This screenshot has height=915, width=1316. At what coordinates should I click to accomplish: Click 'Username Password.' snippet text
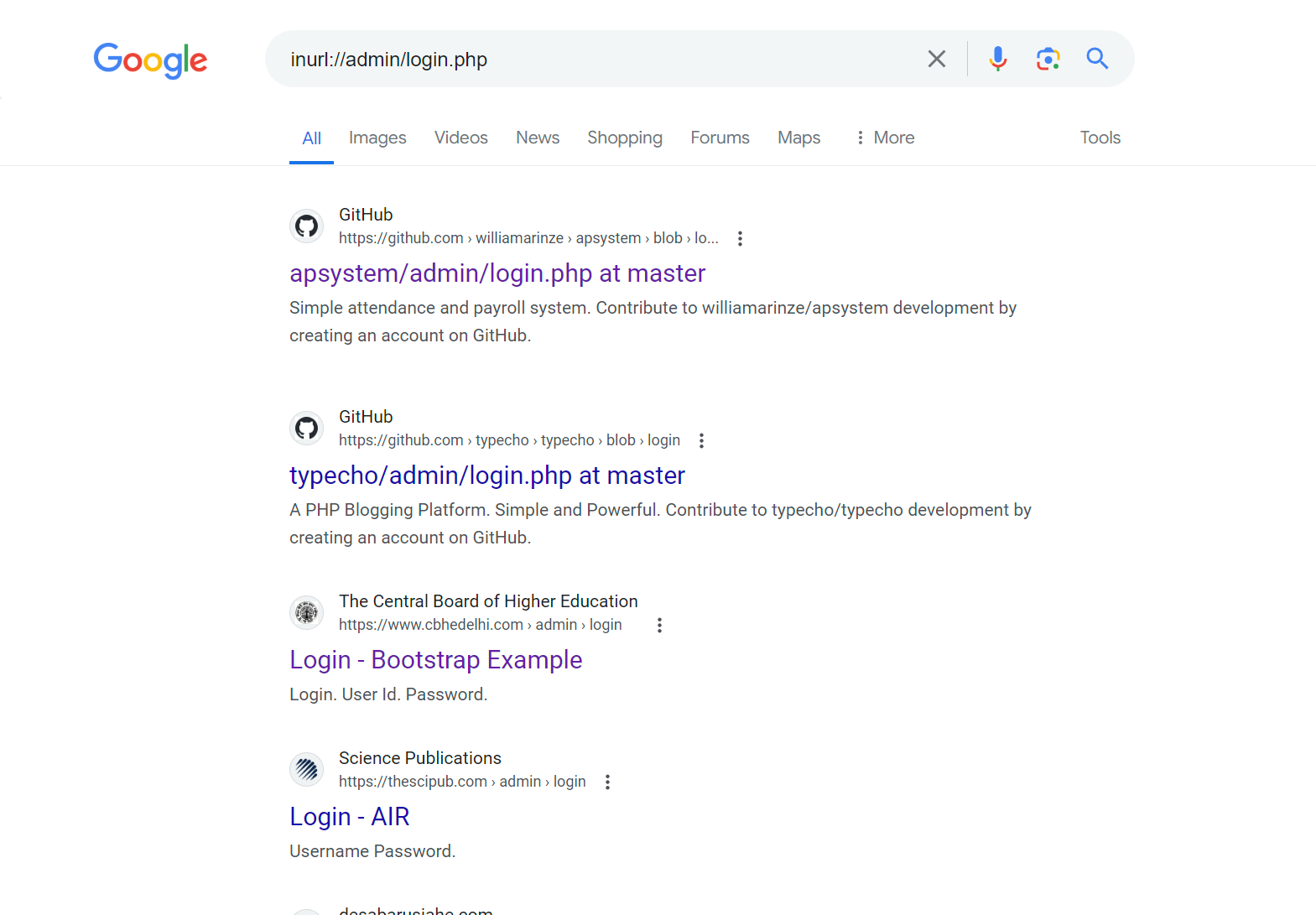click(x=372, y=851)
